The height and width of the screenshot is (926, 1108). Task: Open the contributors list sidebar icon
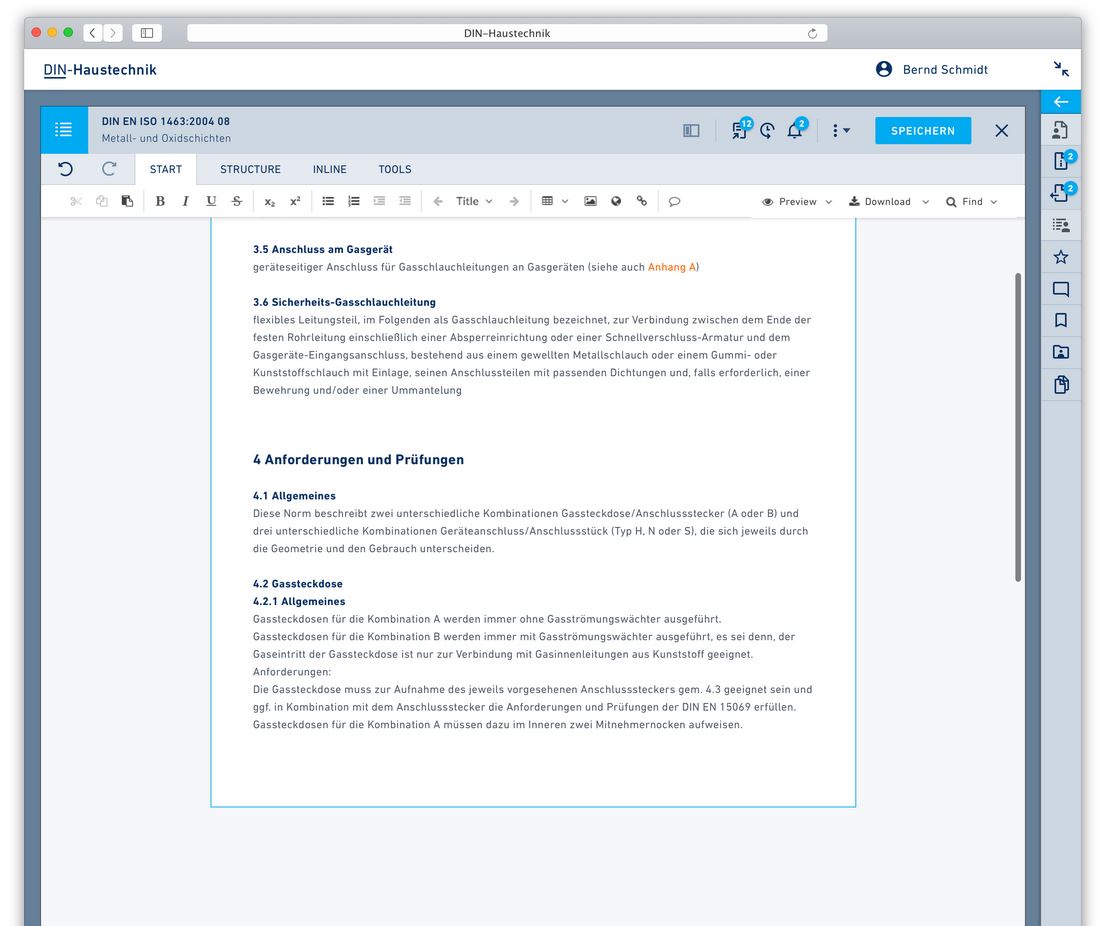point(1061,225)
